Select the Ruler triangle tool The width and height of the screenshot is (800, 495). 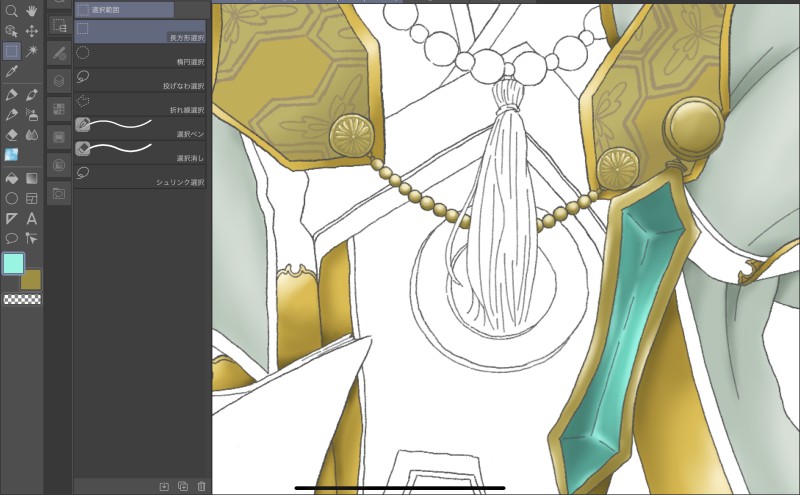click(x=11, y=218)
